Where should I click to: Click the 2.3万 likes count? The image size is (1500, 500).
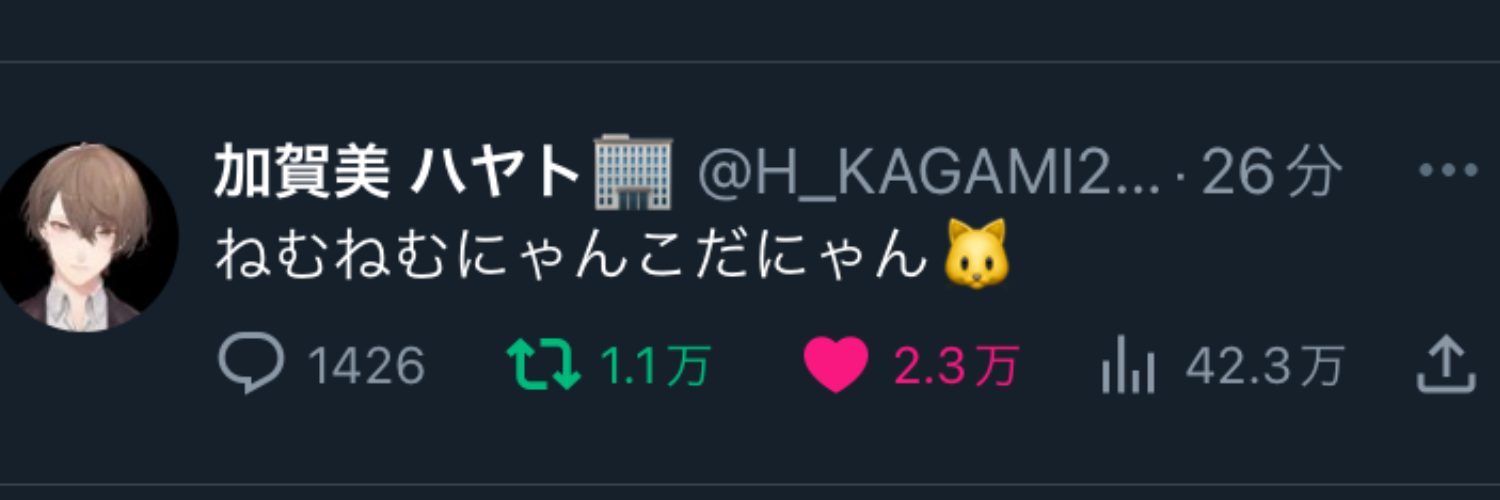[955, 367]
